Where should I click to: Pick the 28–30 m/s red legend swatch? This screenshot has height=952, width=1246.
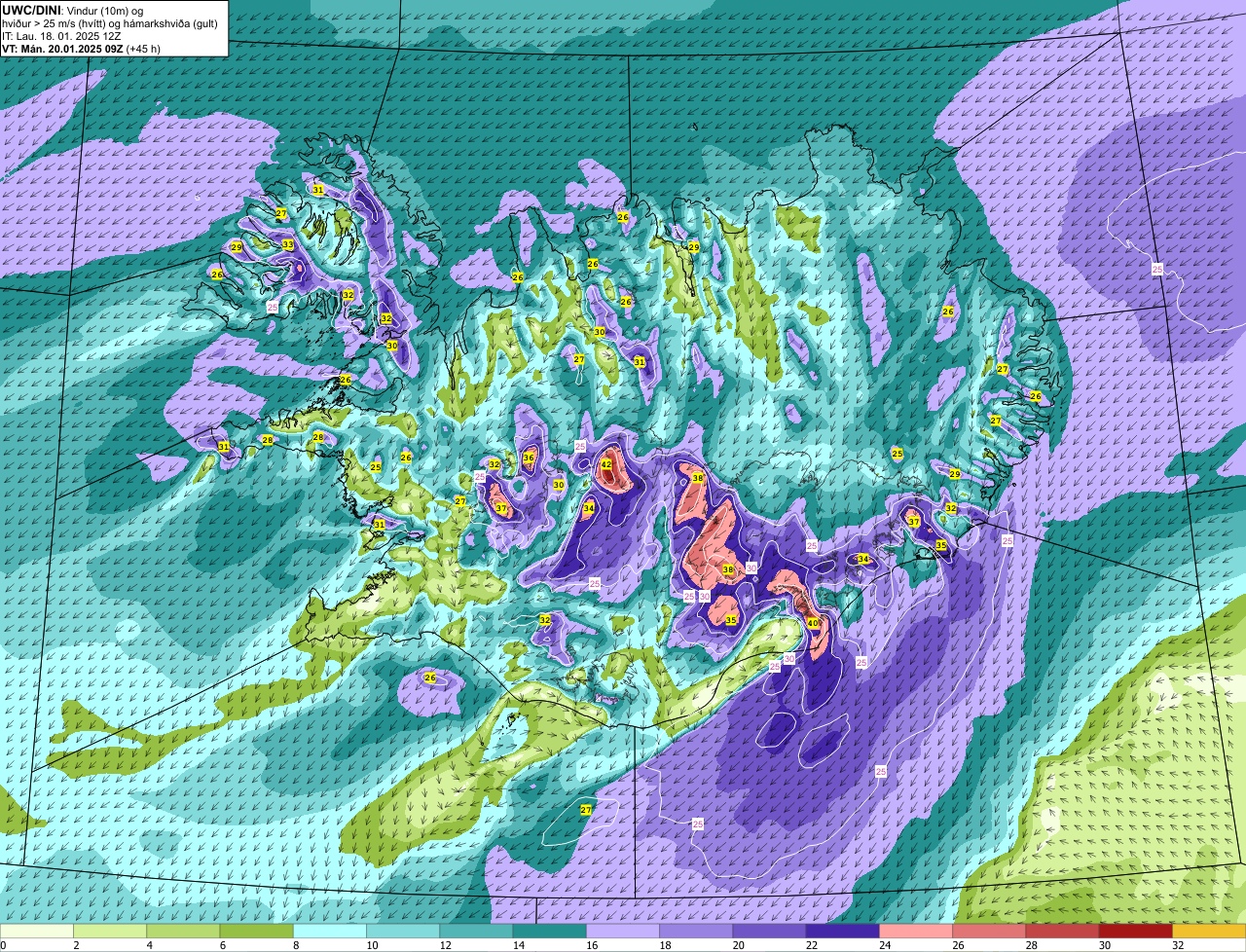click(x=1062, y=931)
